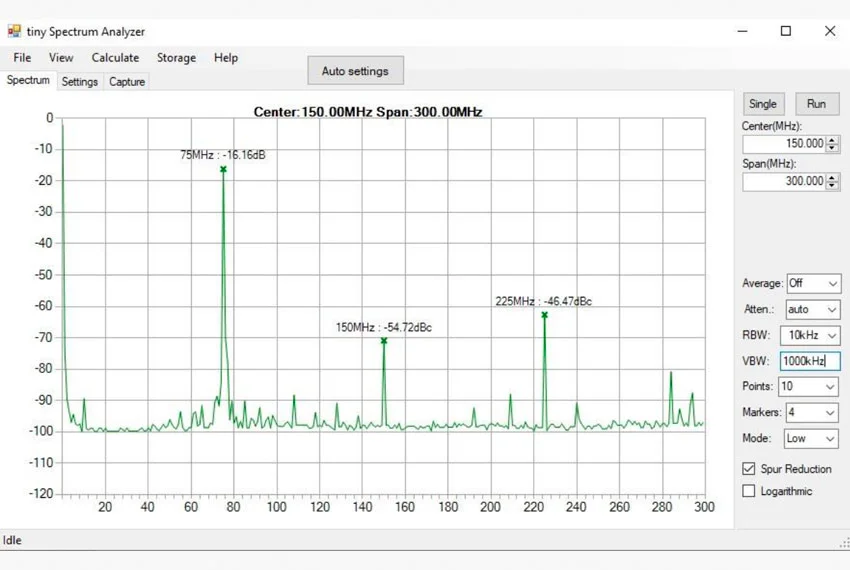The width and height of the screenshot is (850, 570).
Task: Increase Center frequency with up arrow
Action: [833, 140]
